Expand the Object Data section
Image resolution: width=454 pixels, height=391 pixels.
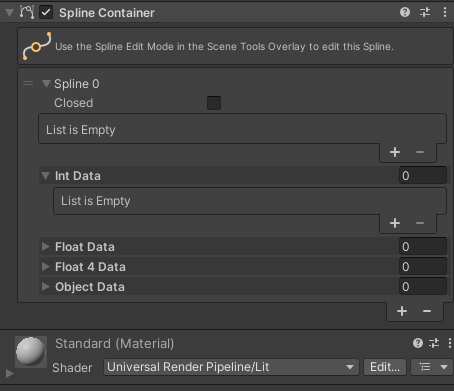click(x=46, y=287)
